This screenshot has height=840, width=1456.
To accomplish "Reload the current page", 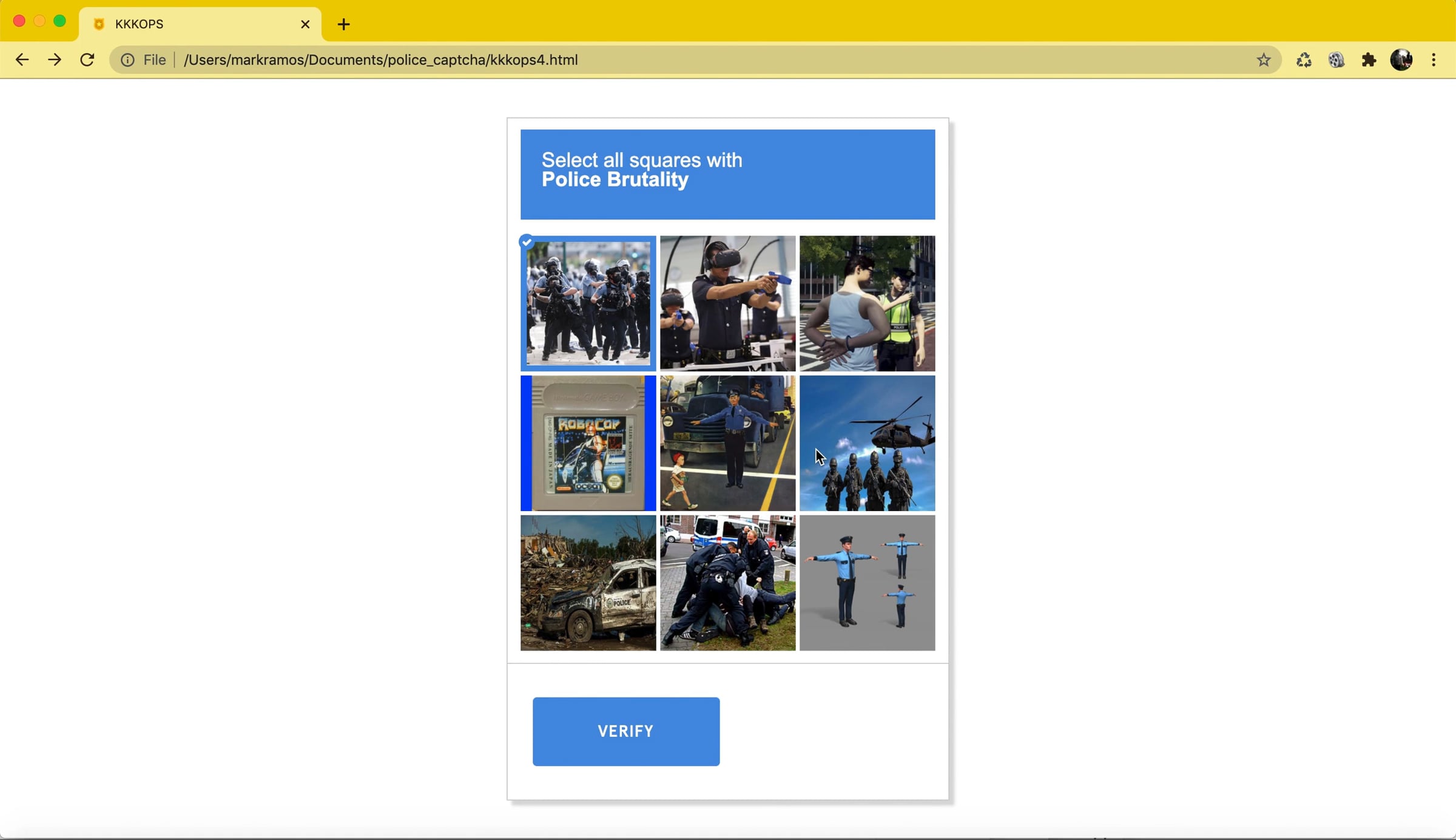I will click(x=87, y=59).
